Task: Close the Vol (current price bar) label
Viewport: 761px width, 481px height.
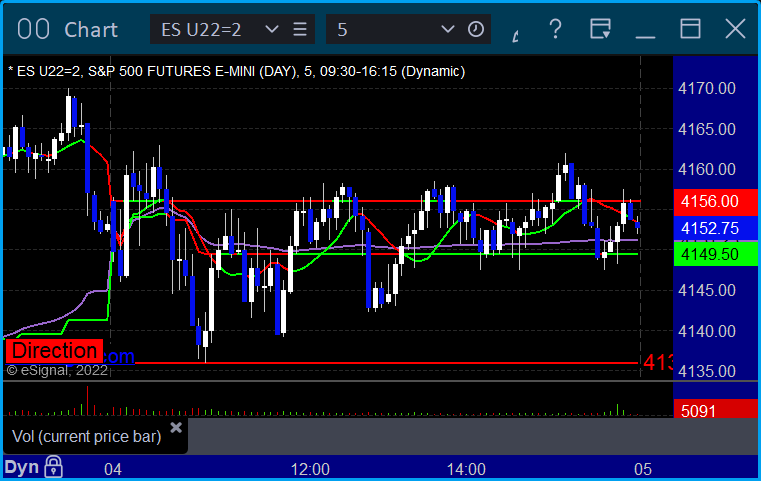Action: click(x=176, y=428)
